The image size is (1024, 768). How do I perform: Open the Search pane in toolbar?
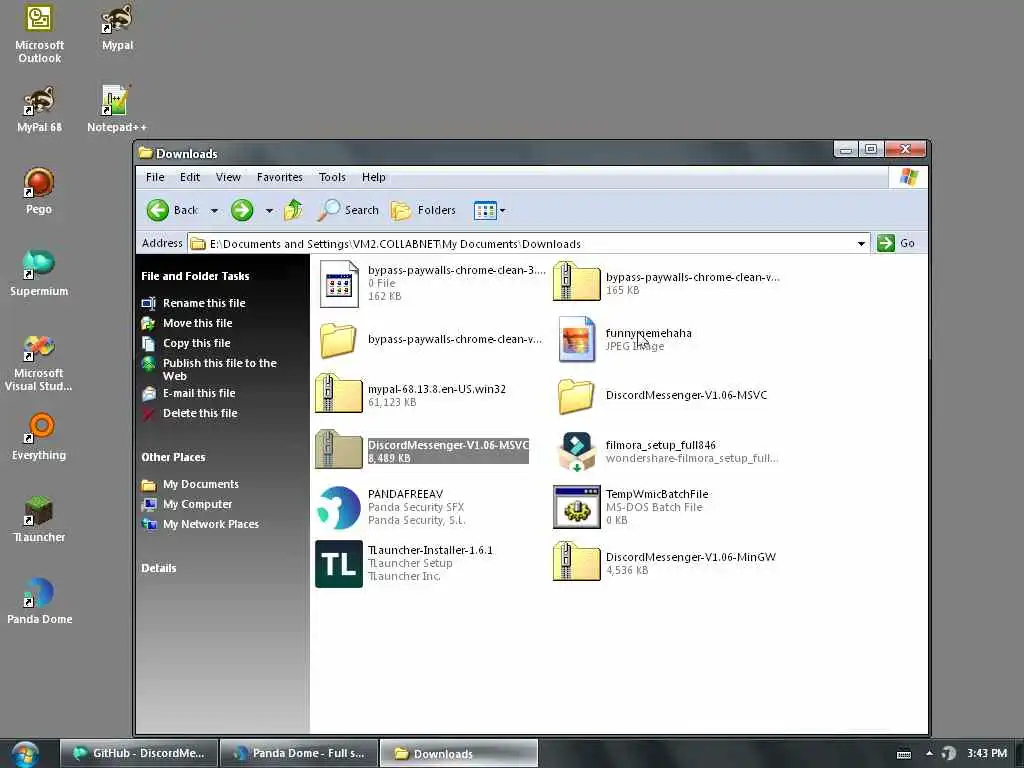(x=348, y=210)
